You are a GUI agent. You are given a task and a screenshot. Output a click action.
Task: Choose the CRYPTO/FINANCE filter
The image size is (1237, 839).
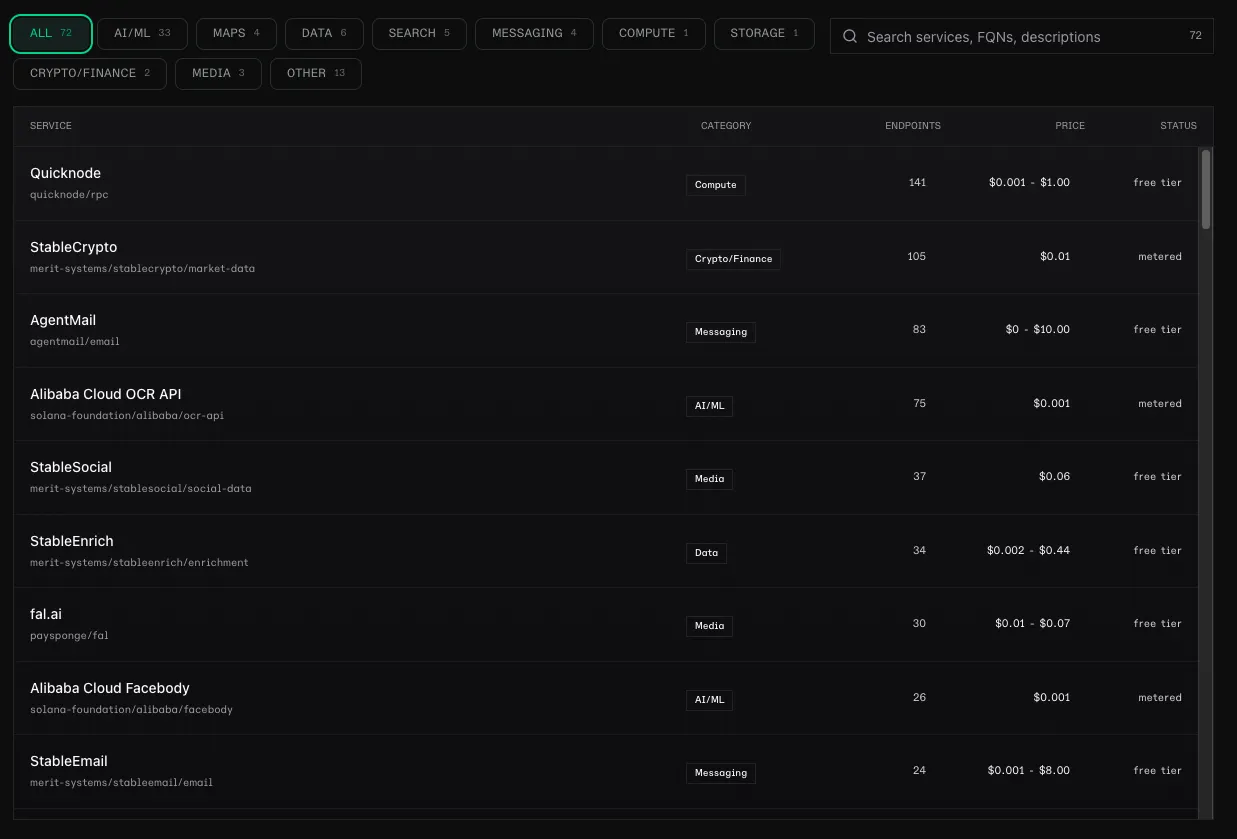[90, 73]
